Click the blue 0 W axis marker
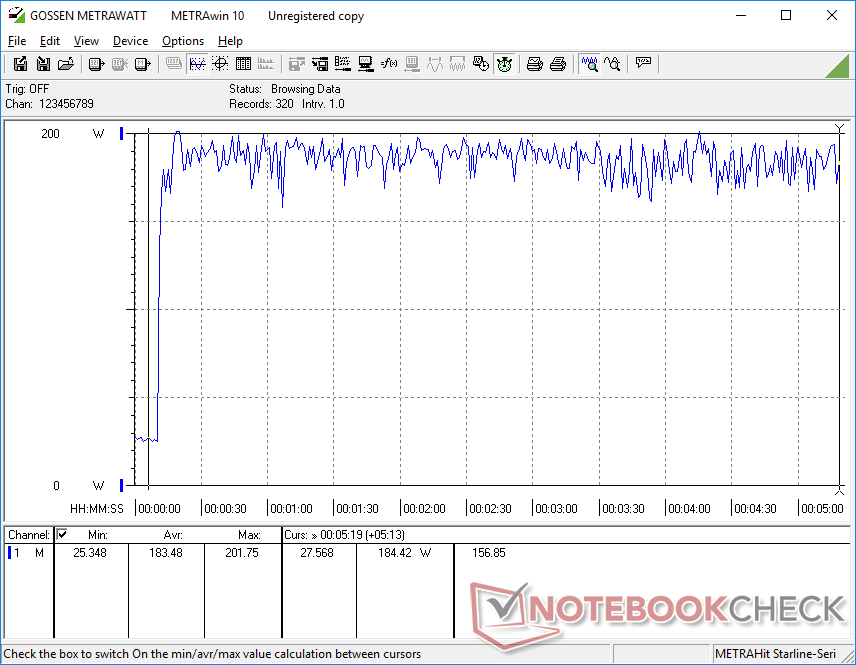The image size is (856, 665). point(121,485)
